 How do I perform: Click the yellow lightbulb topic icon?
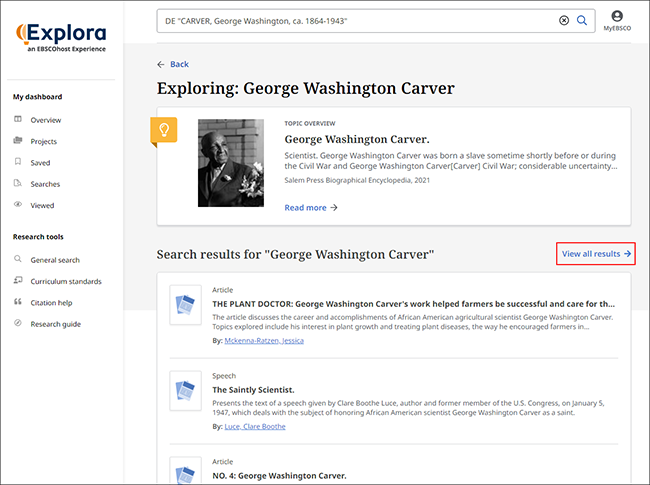click(x=164, y=130)
